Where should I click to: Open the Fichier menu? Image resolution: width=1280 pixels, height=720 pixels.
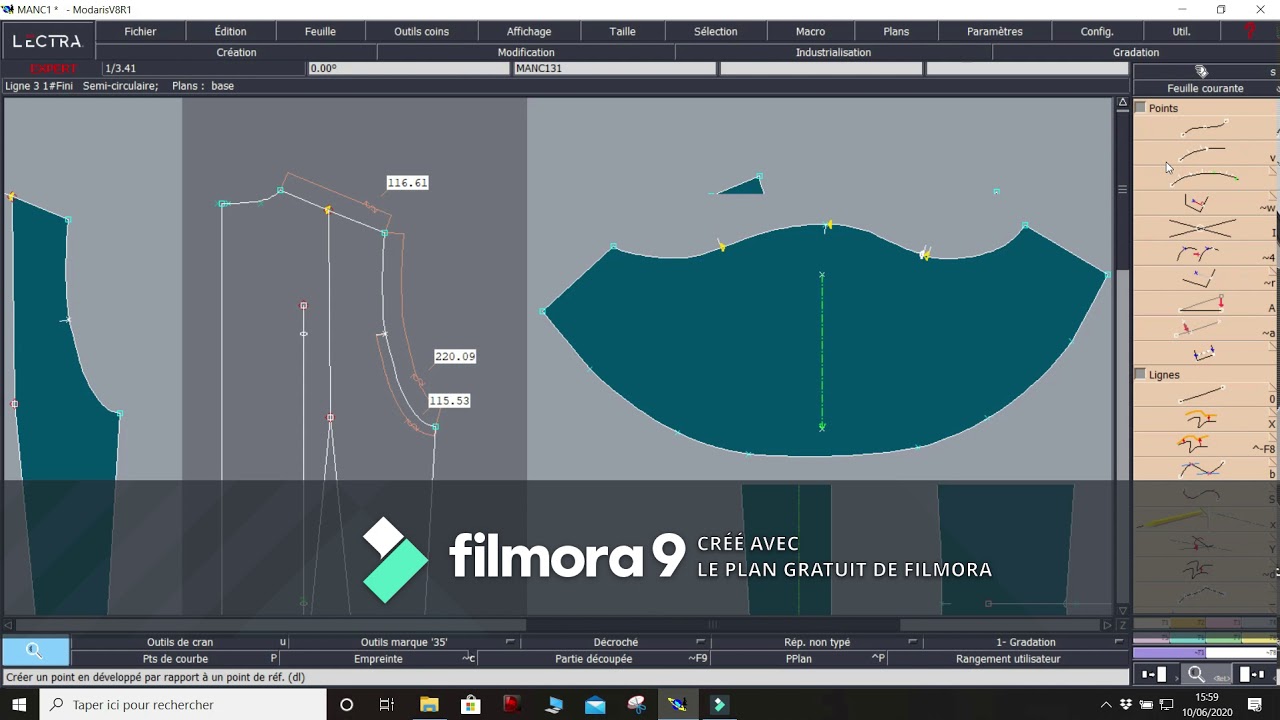140,32
